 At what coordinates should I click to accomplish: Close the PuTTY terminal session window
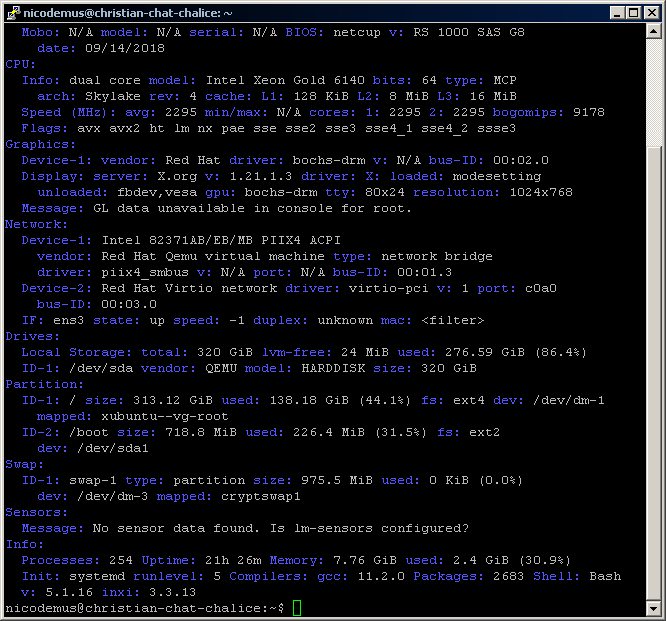[650, 12]
